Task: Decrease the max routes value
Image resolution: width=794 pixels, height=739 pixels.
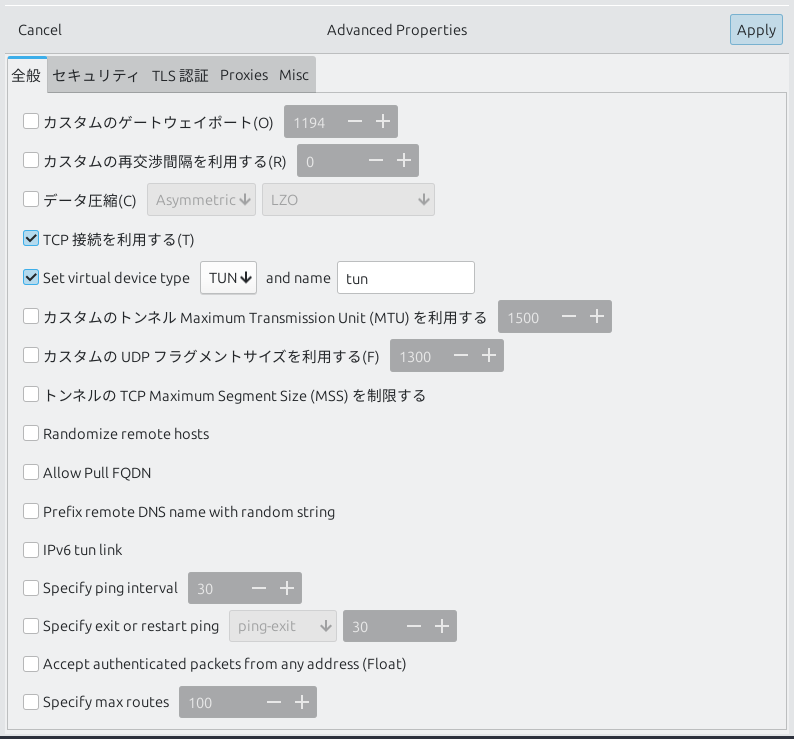Action: pos(274,702)
